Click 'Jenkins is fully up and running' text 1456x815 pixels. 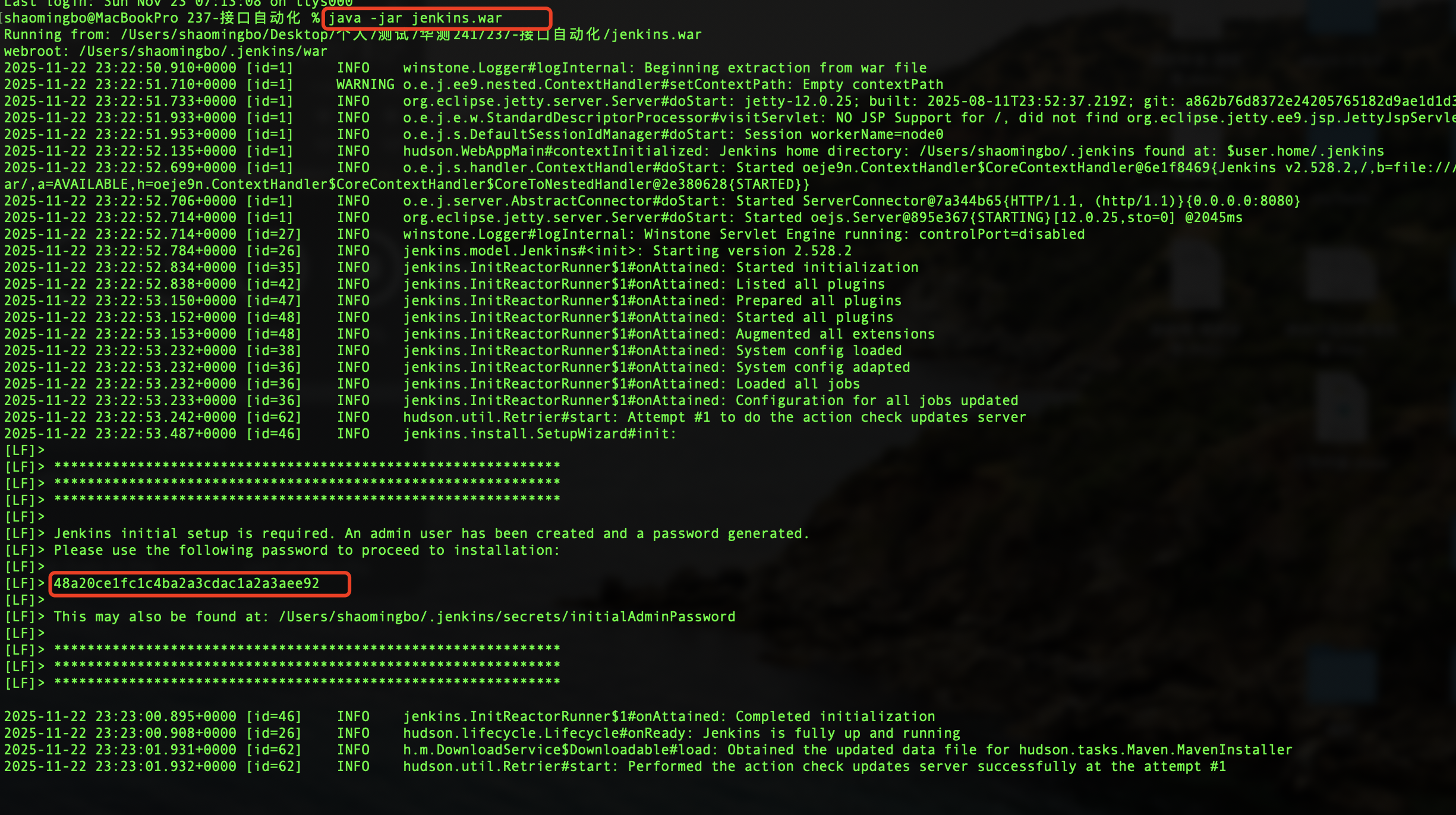[831, 734]
